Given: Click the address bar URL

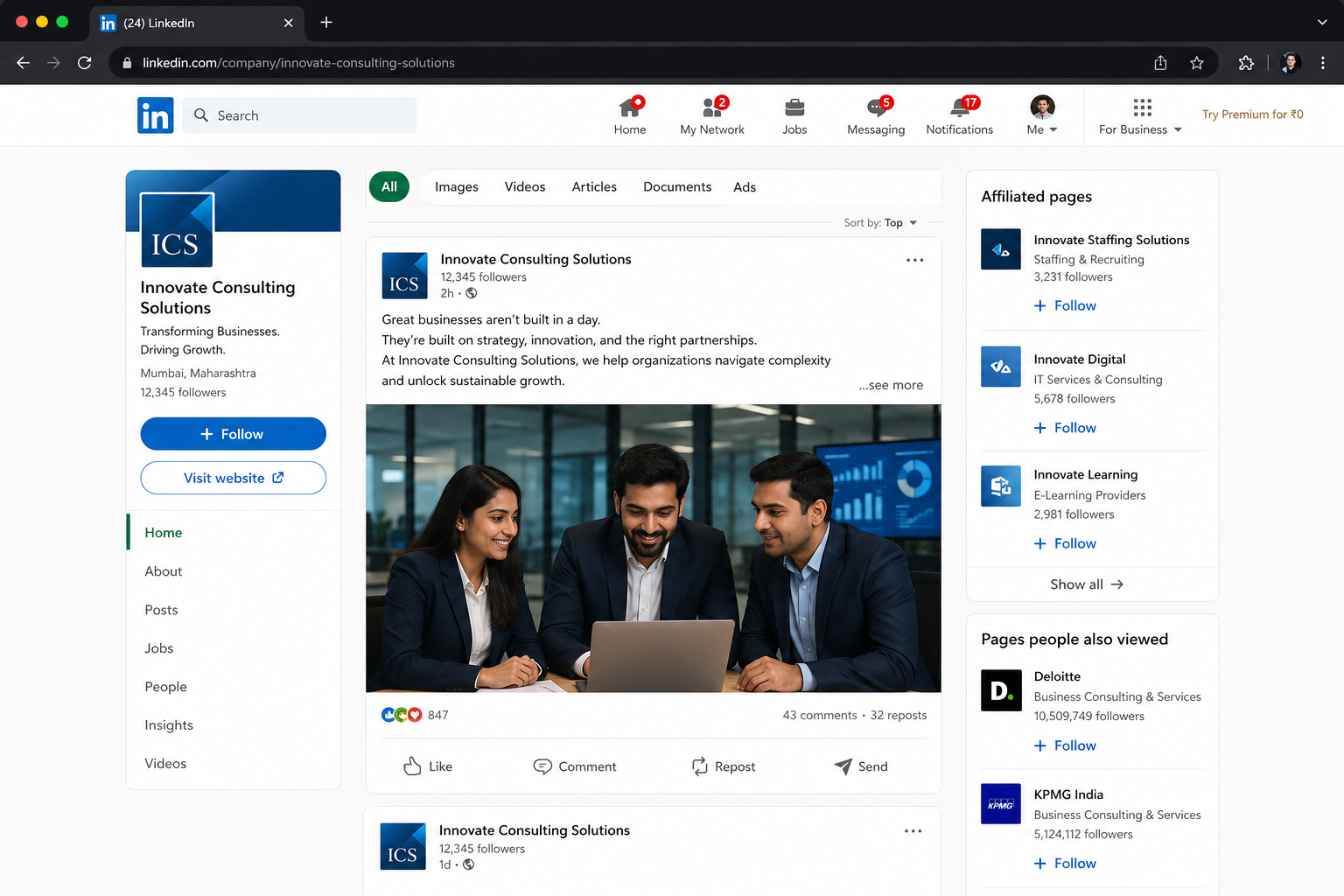Looking at the screenshot, I should coord(298,63).
